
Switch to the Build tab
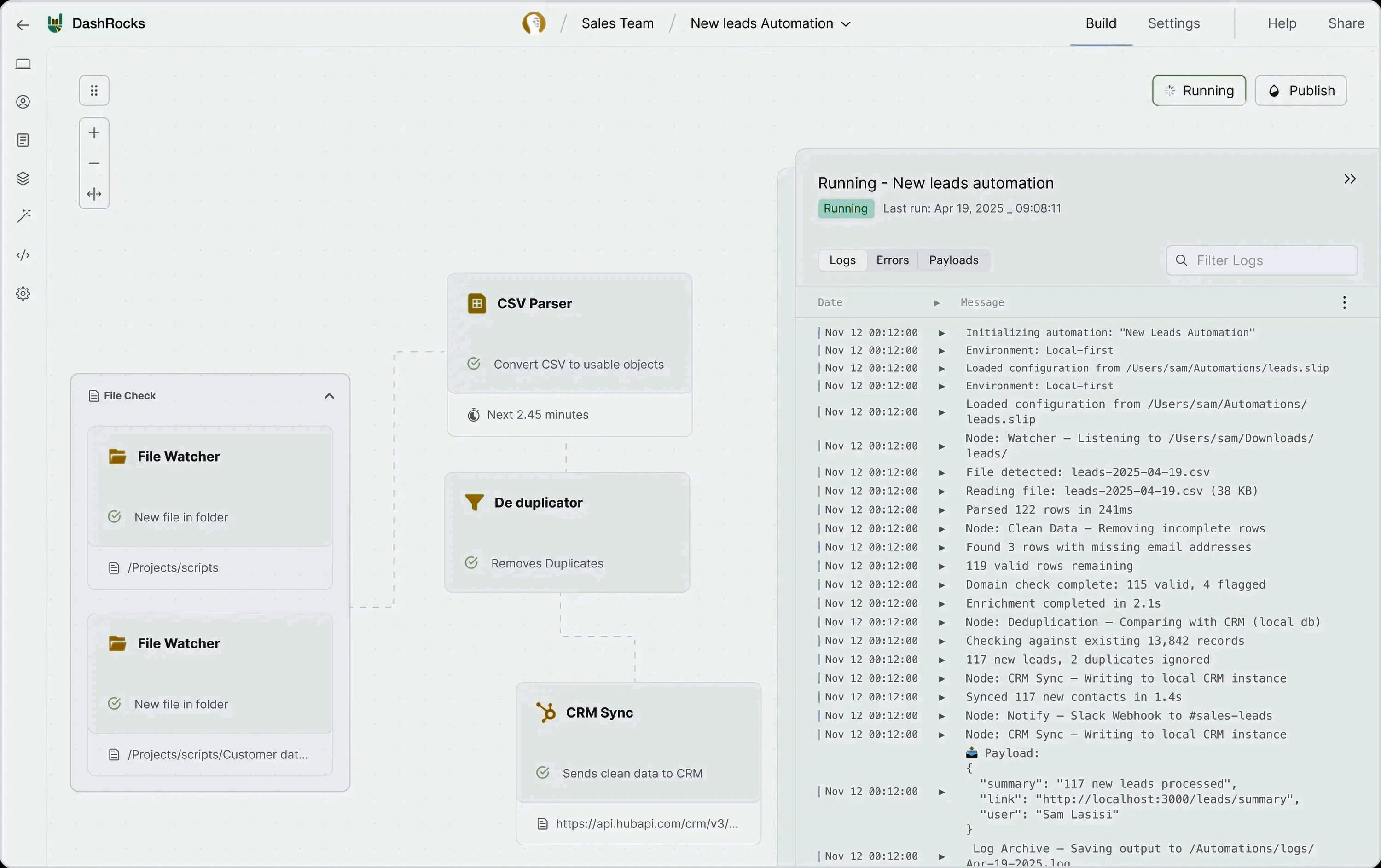tap(1101, 23)
